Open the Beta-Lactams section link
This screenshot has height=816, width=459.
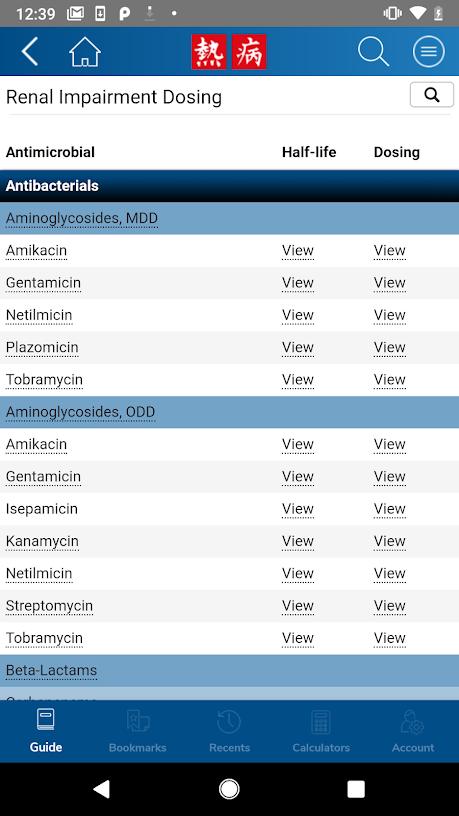[52, 670]
